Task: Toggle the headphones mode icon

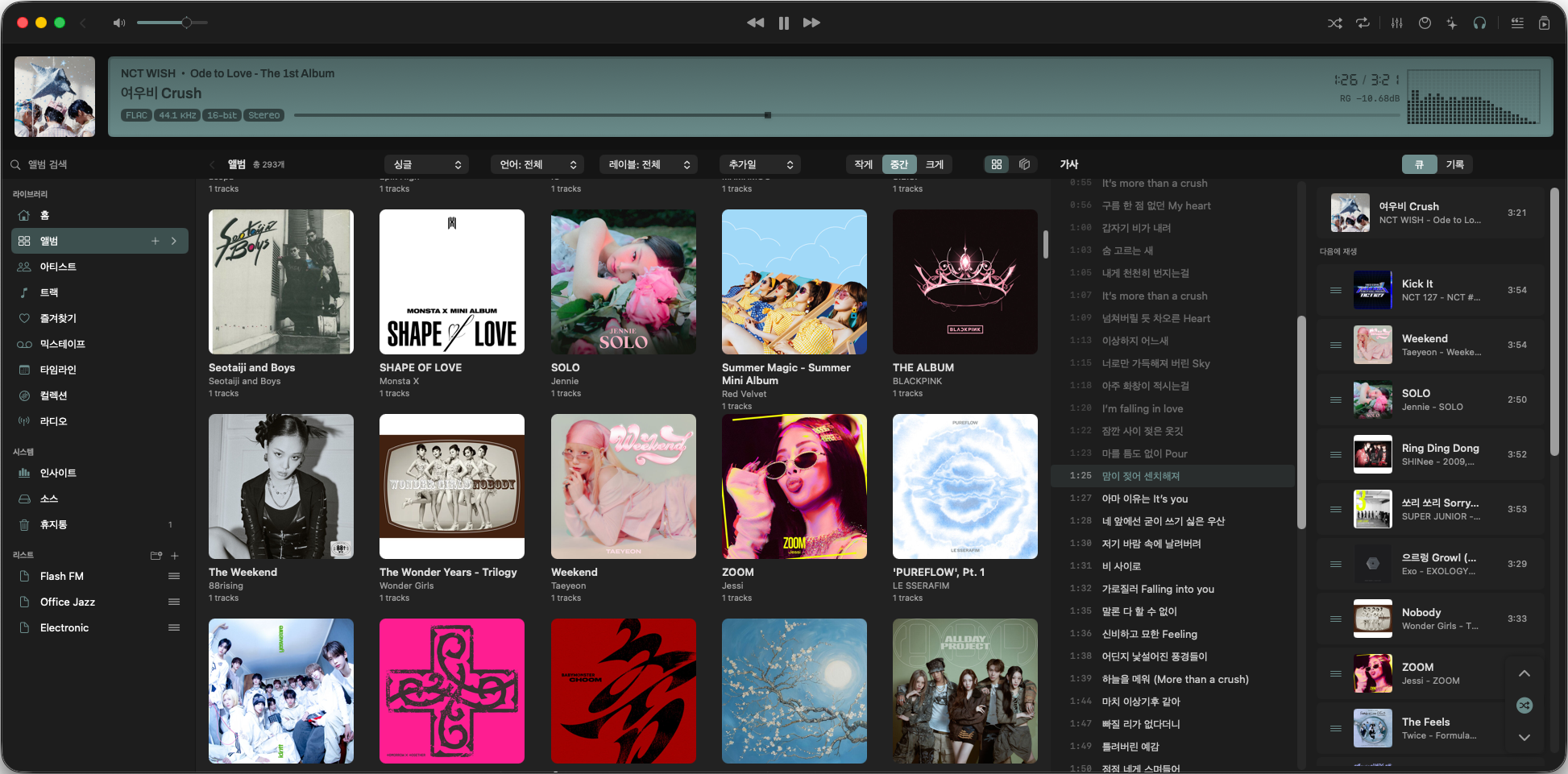Action: pos(1479,23)
